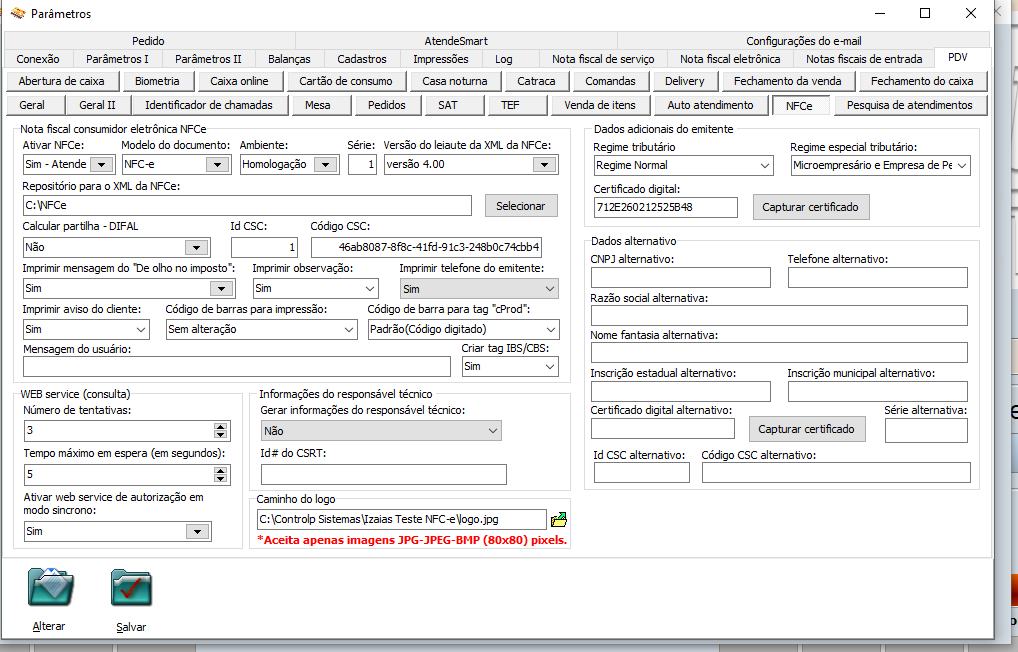Click Série alternativa field
Viewport: 1018px width, 652px height.
(926, 431)
